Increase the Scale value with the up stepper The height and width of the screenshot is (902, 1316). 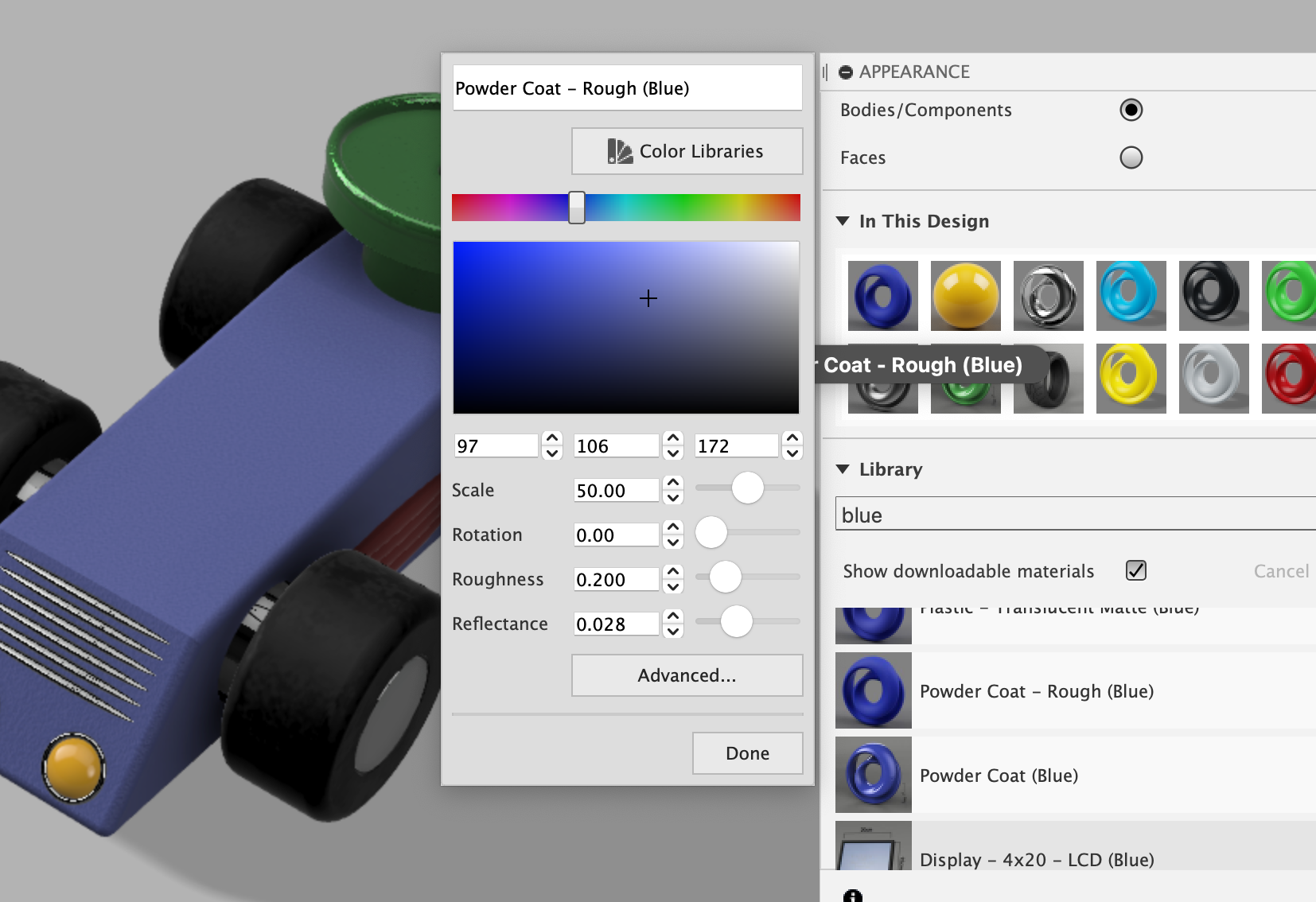tap(673, 482)
